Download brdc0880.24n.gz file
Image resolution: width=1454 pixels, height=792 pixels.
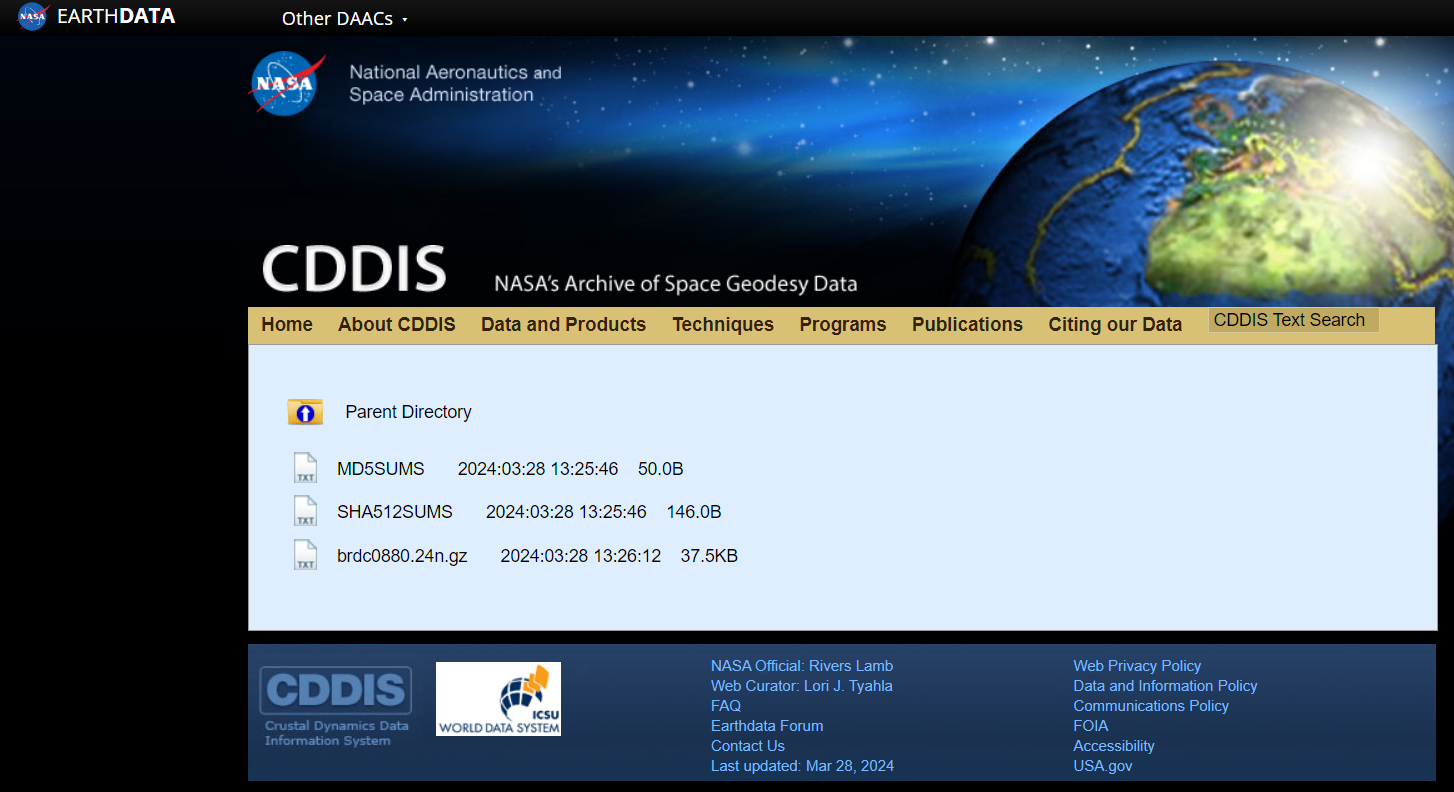[x=402, y=556]
